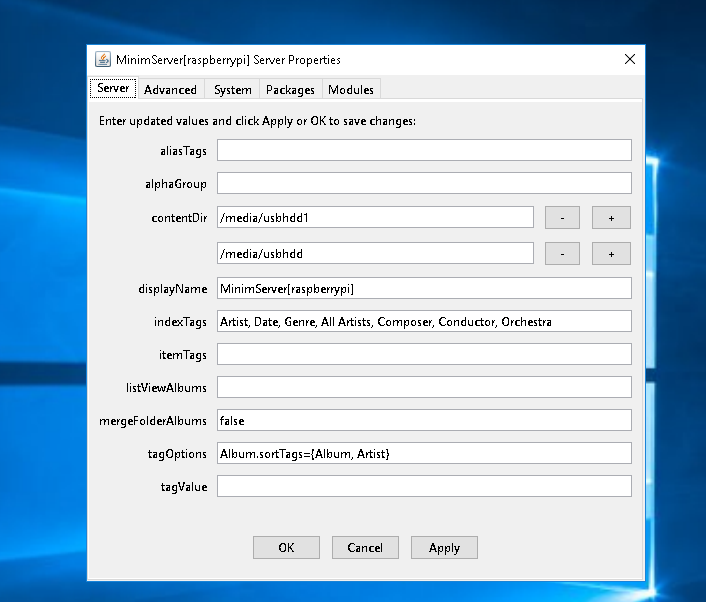The image size is (709, 603).
Task: Close the Server Properties dialog
Action: tap(632, 59)
